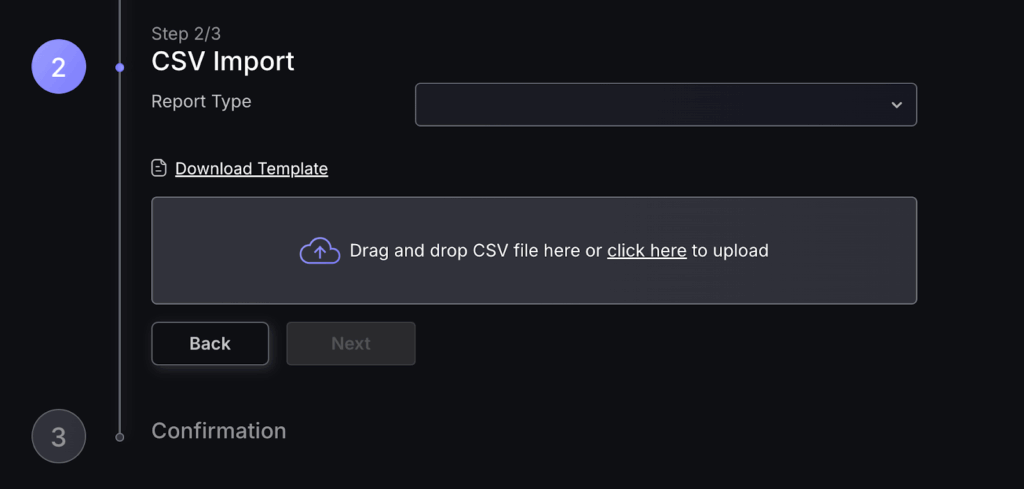Expand the Report Type dropdown chevron

(896, 105)
